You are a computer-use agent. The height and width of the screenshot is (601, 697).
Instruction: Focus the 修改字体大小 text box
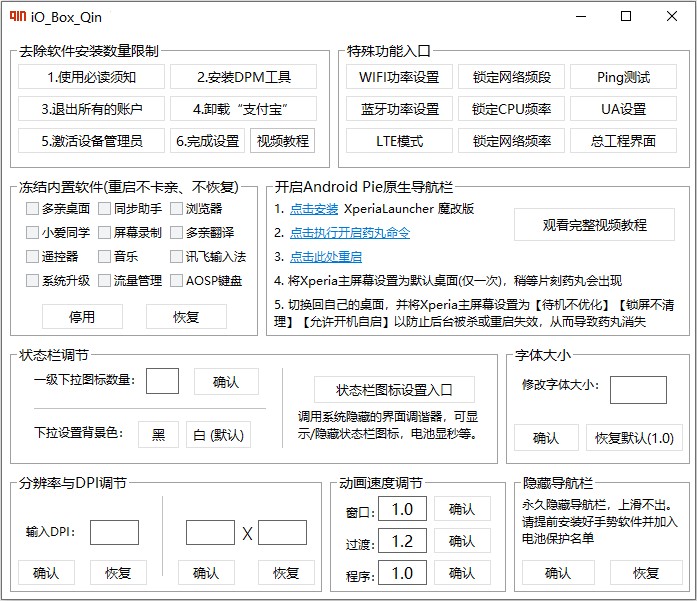(638, 390)
